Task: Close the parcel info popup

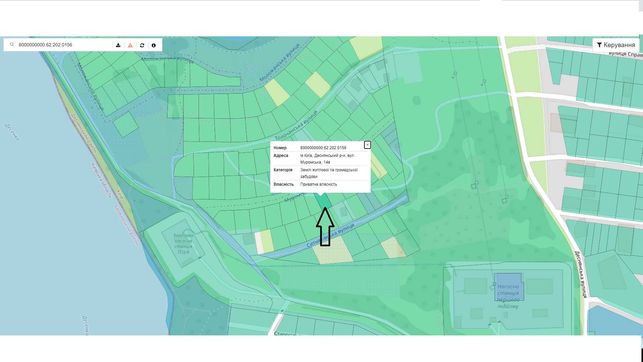Action: click(x=367, y=145)
